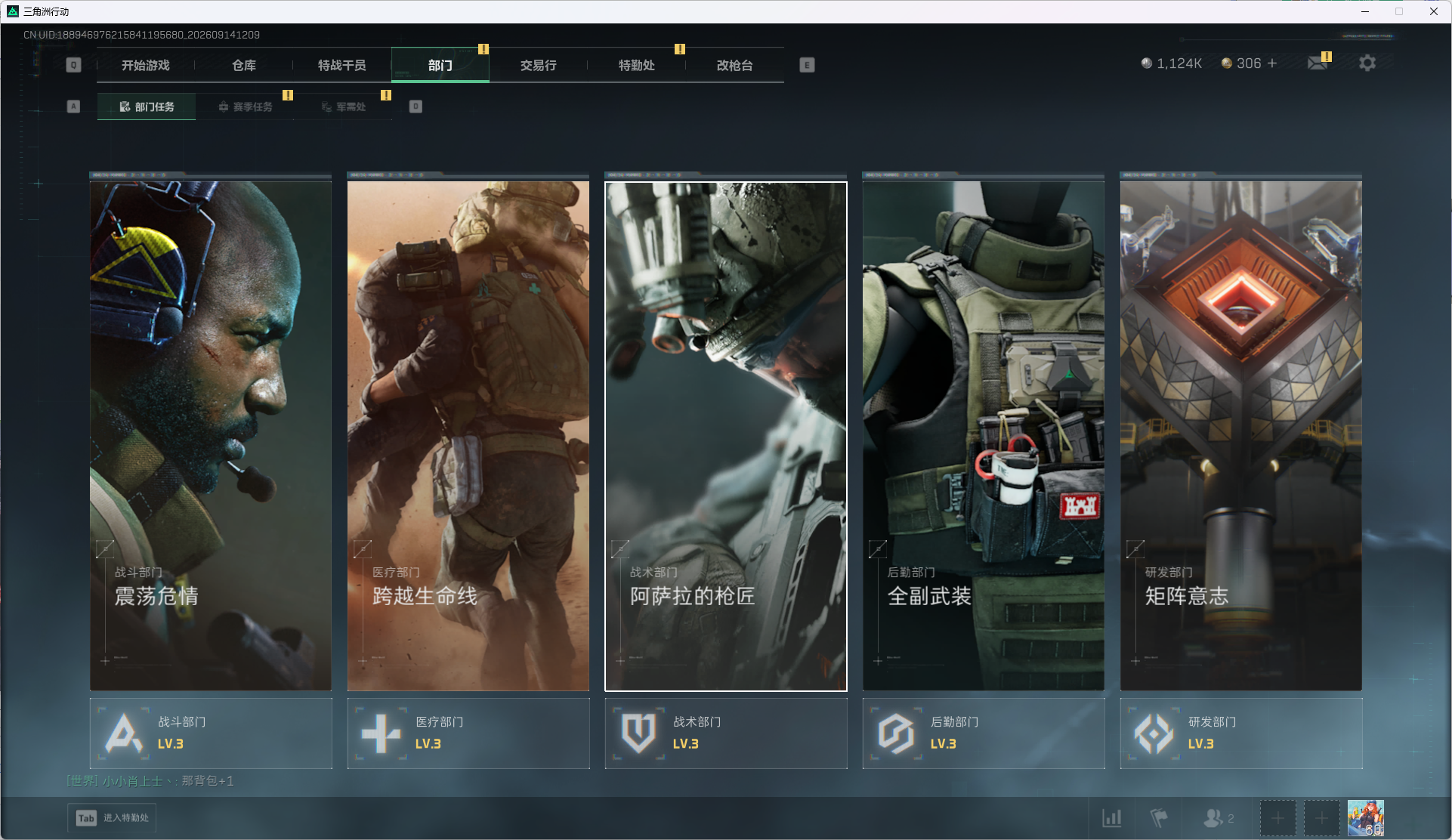1452x840 pixels.
Task: Open the 交易行 tab
Action: pyautogui.click(x=539, y=65)
